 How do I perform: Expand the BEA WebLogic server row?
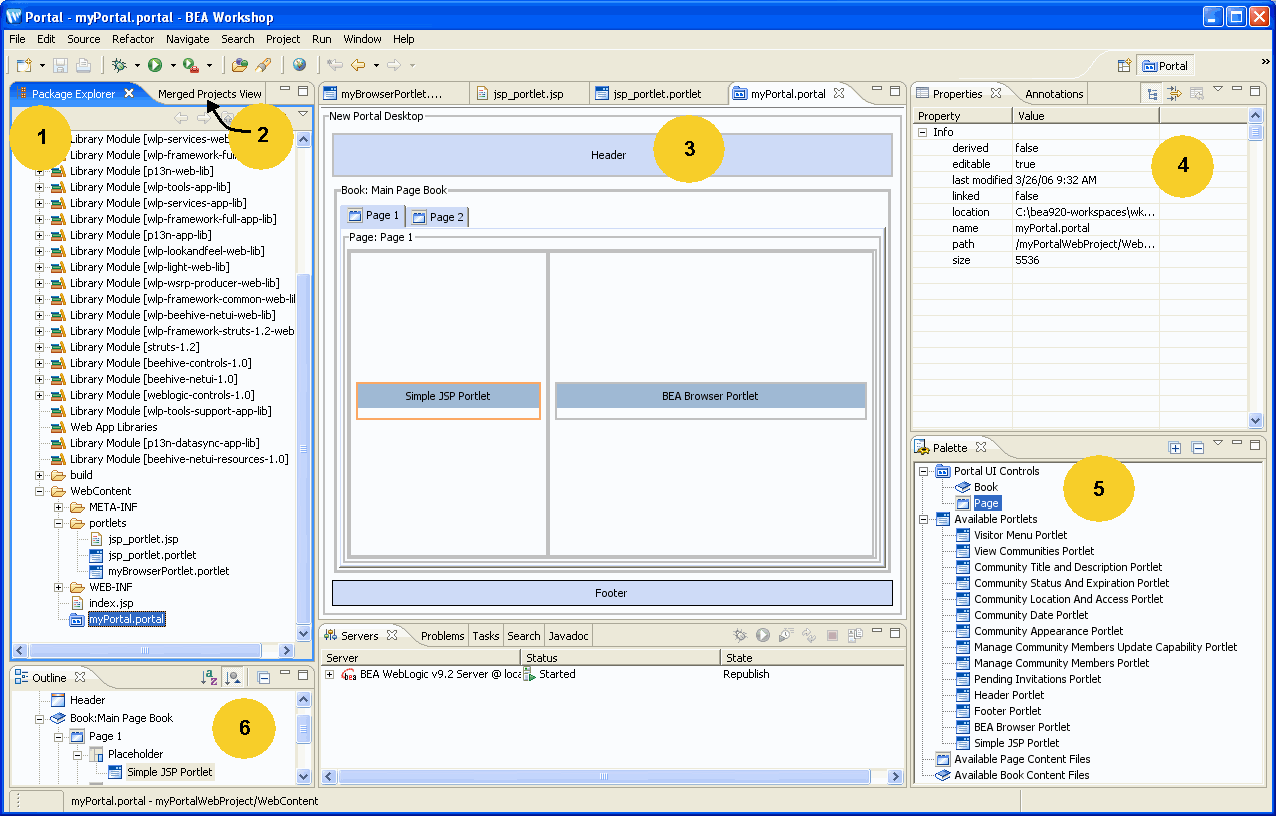(x=330, y=674)
